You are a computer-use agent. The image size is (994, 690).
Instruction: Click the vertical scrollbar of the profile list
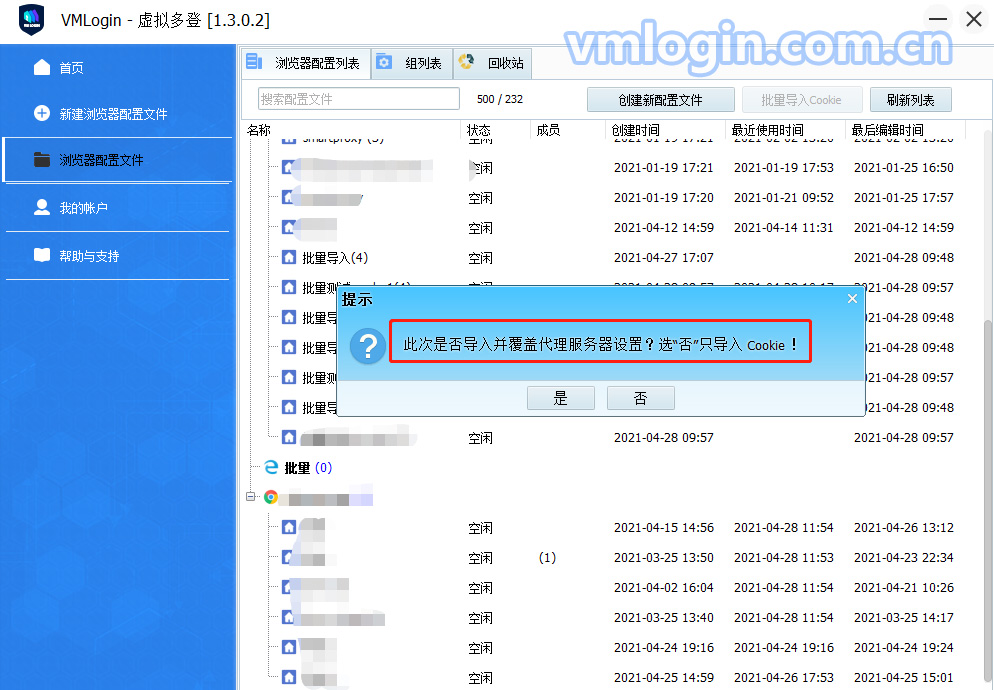click(x=988, y=501)
